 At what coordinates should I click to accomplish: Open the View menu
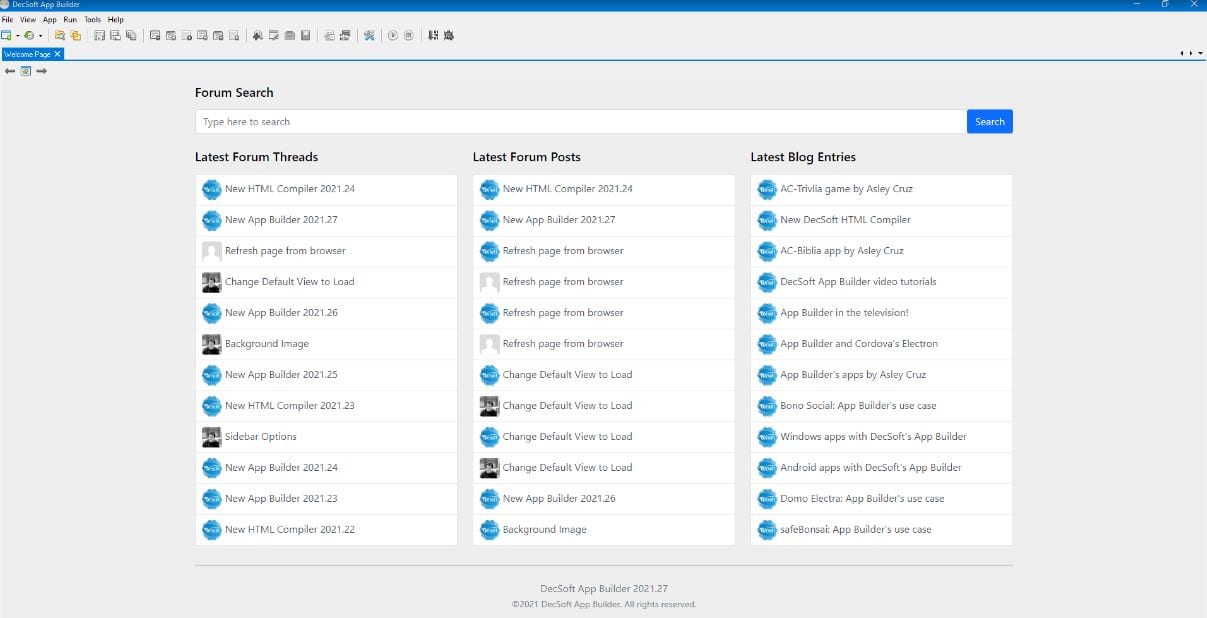click(28, 20)
